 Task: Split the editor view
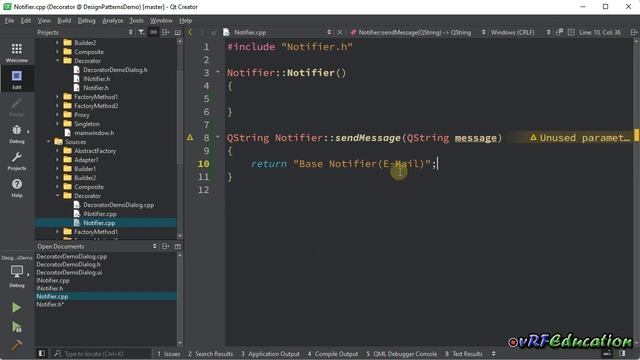coord(634,32)
